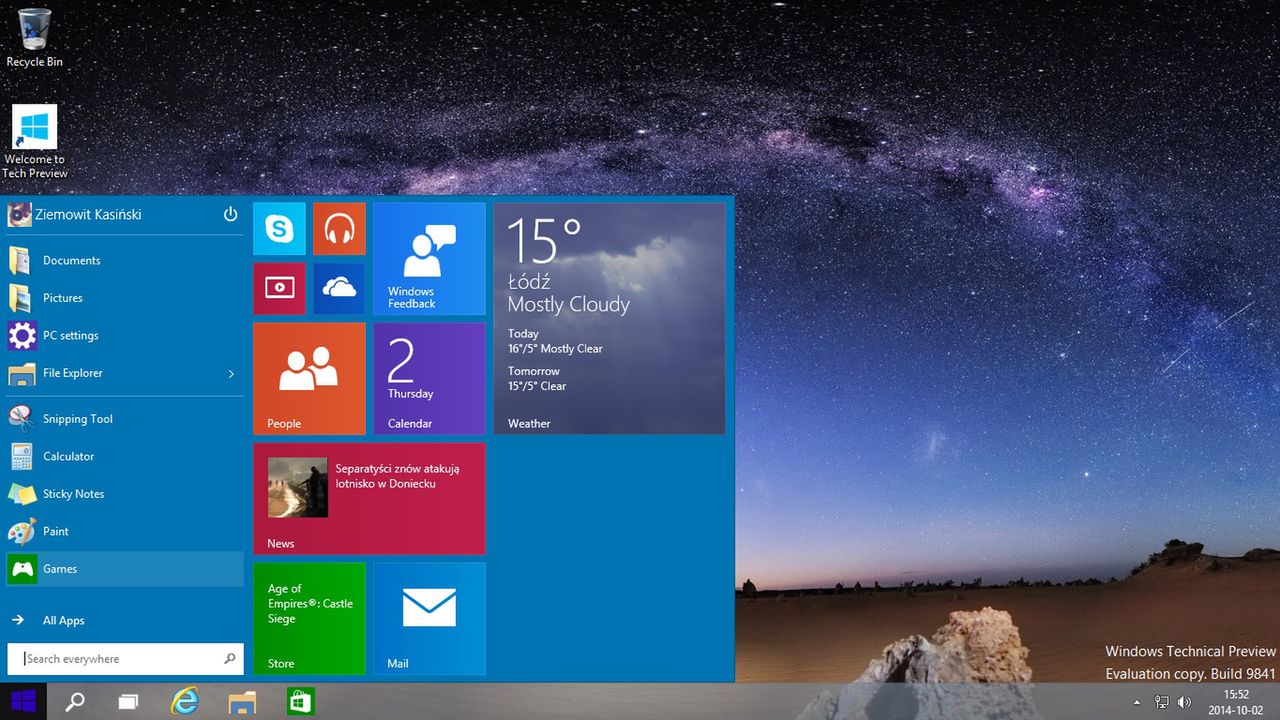This screenshot has height=720, width=1280.
Task: Click the Snipping Tool scissors icon
Action: pyautogui.click(x=22, y=419)
